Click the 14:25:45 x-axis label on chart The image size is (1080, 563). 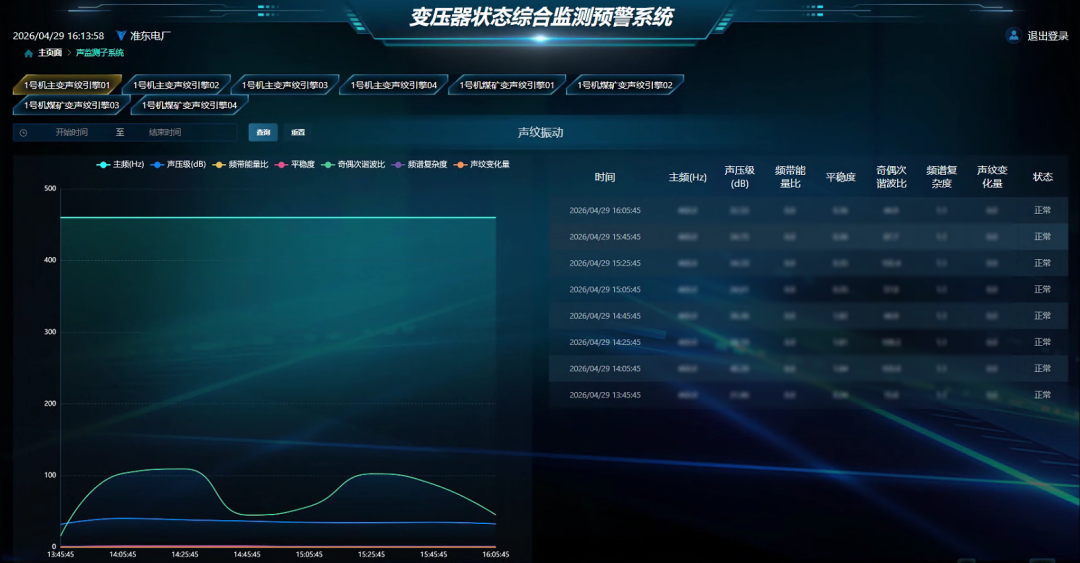coord(185,554)
